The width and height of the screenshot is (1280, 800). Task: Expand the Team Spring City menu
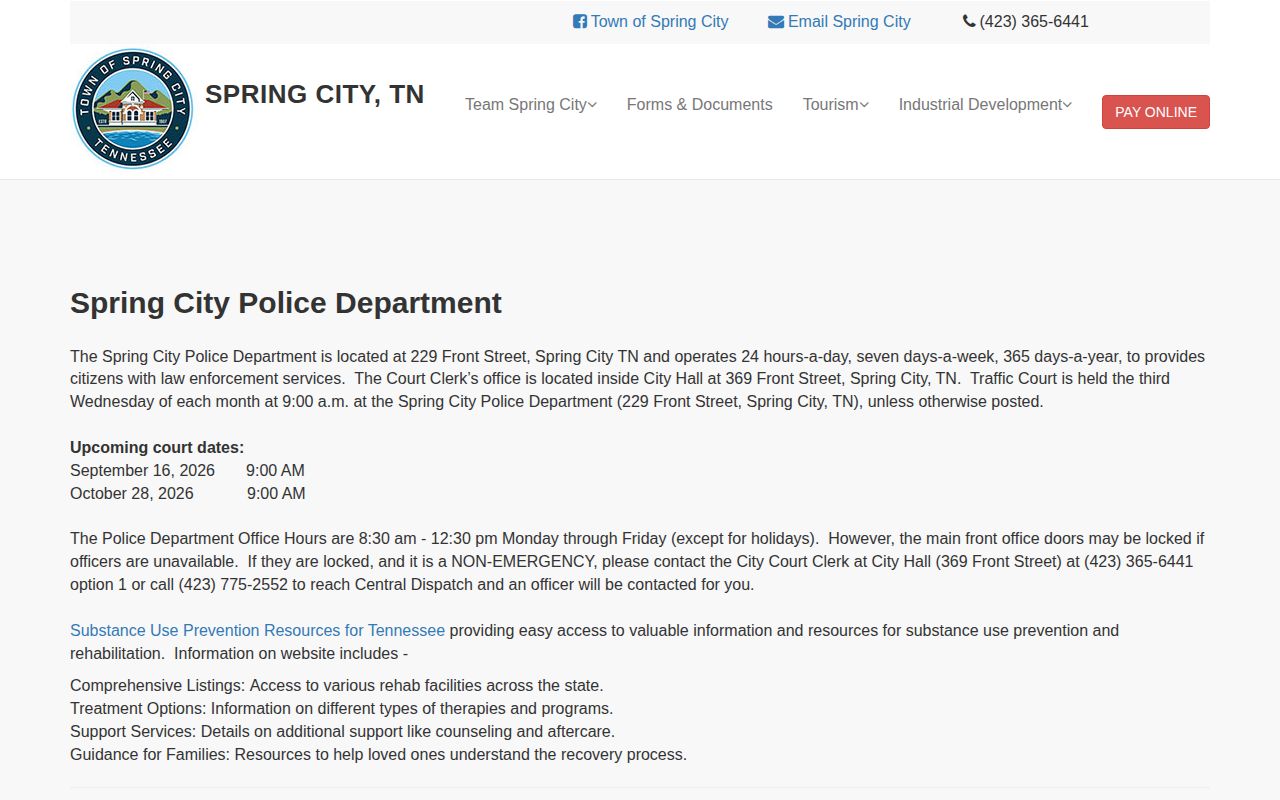(531, 105)
